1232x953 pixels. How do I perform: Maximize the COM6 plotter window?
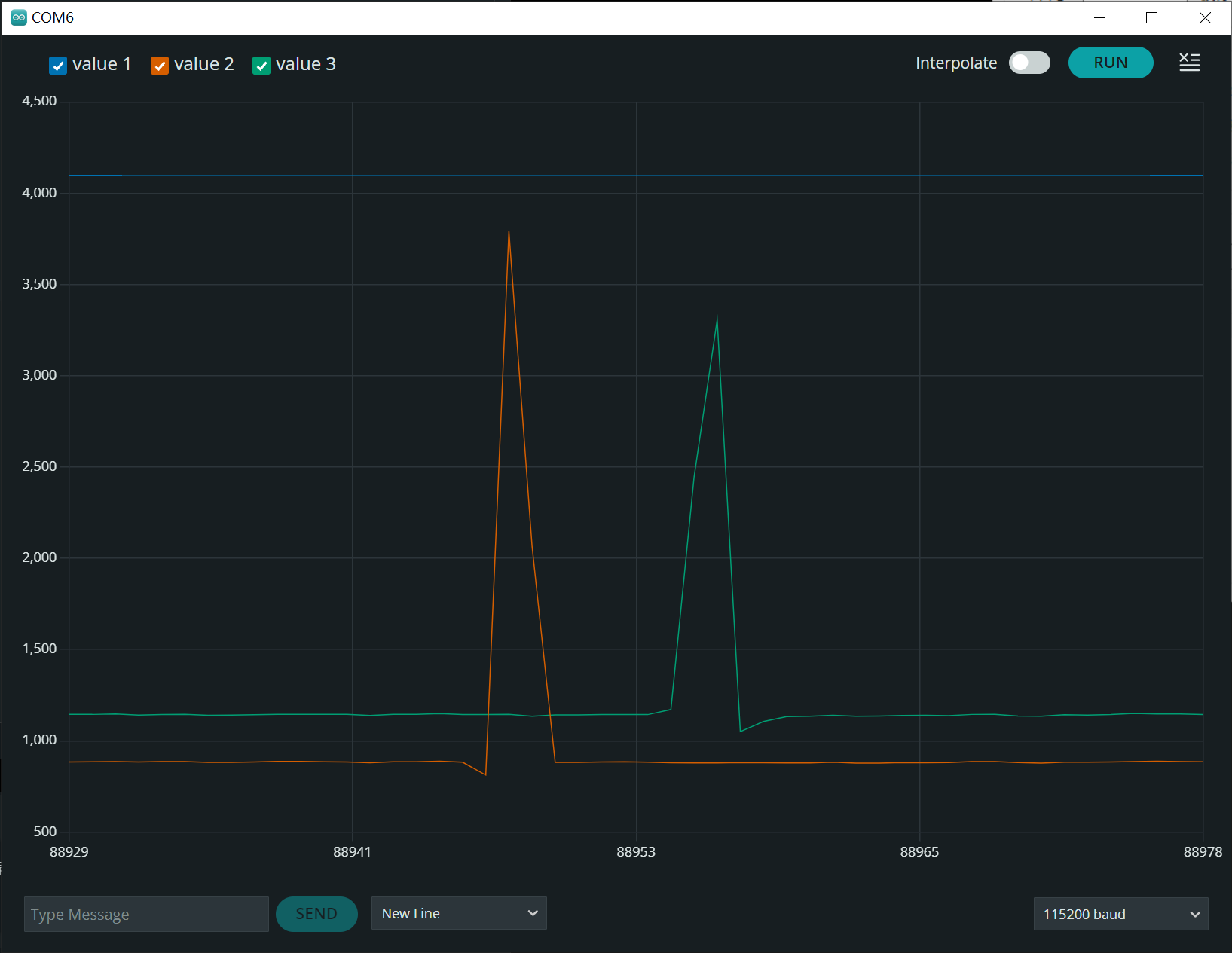(1151, 17)
